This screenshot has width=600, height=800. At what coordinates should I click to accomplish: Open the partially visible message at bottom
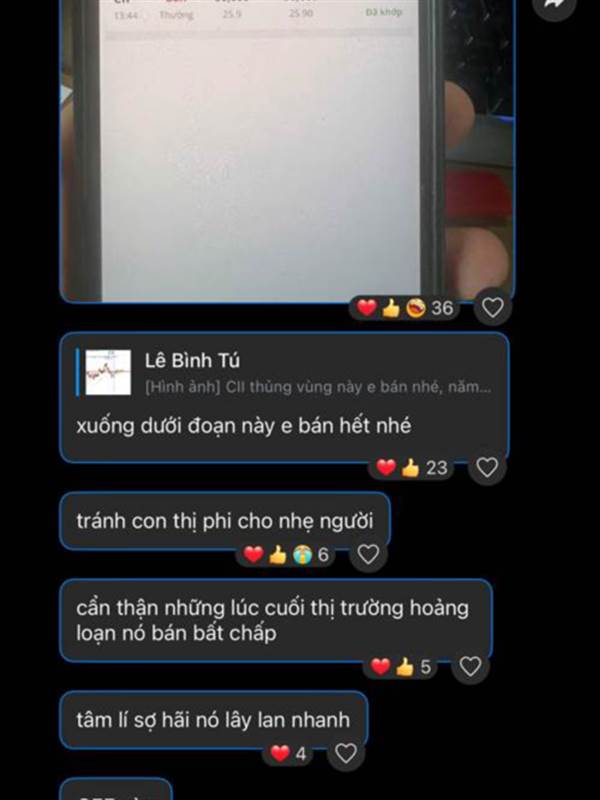pos(116,790)
